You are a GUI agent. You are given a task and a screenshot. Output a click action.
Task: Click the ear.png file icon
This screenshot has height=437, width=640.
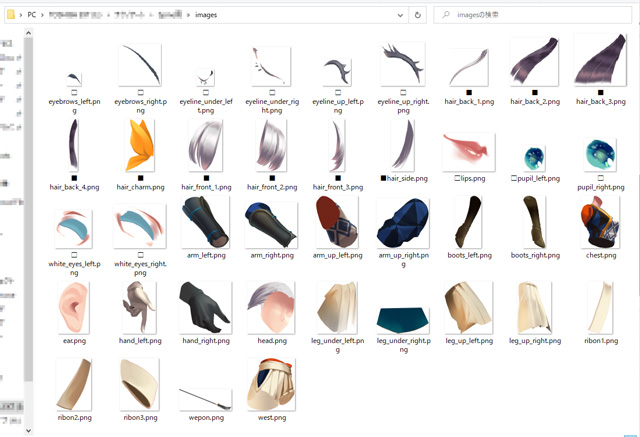[x=75, y=308]
